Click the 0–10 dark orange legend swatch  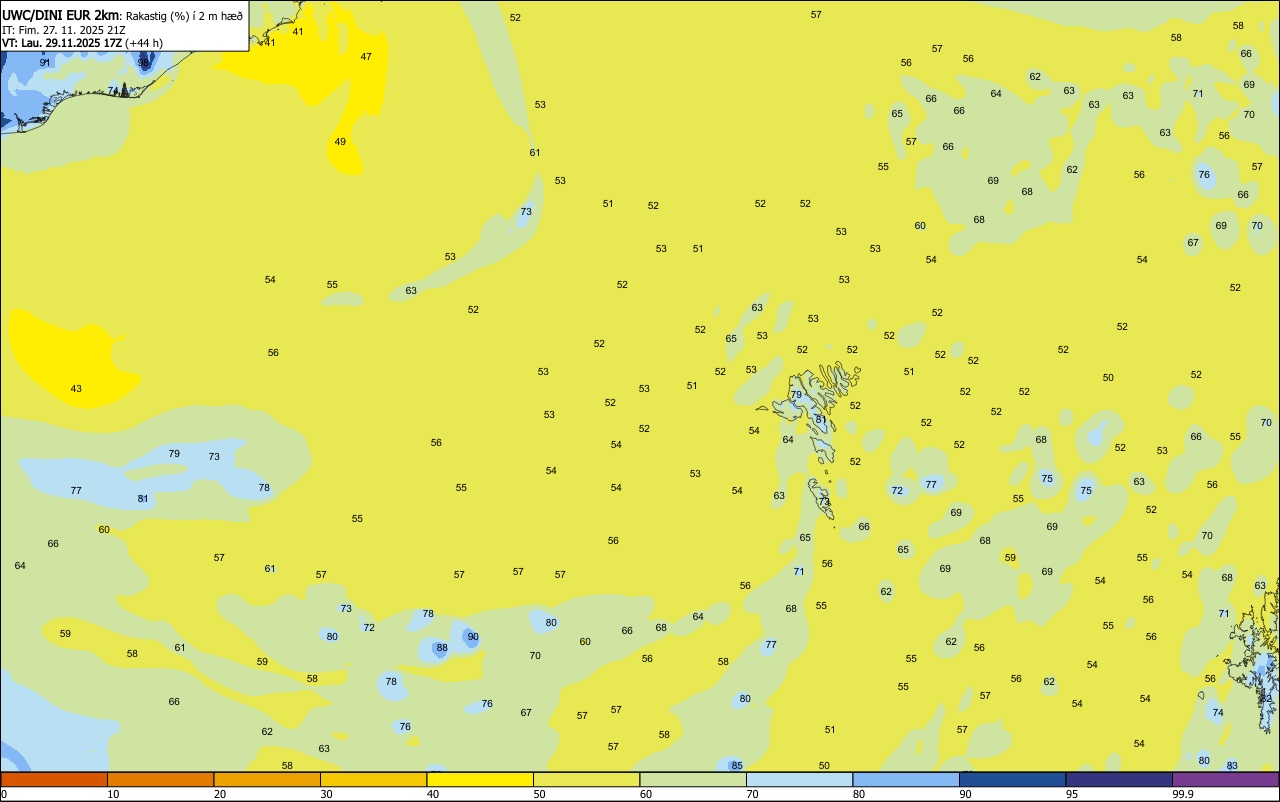pos(54,779)
